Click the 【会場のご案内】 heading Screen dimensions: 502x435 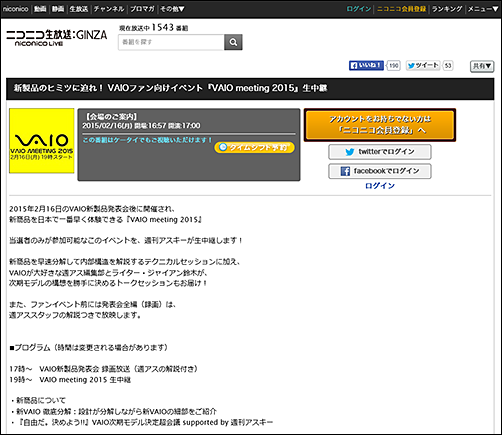tap(111, 117)
